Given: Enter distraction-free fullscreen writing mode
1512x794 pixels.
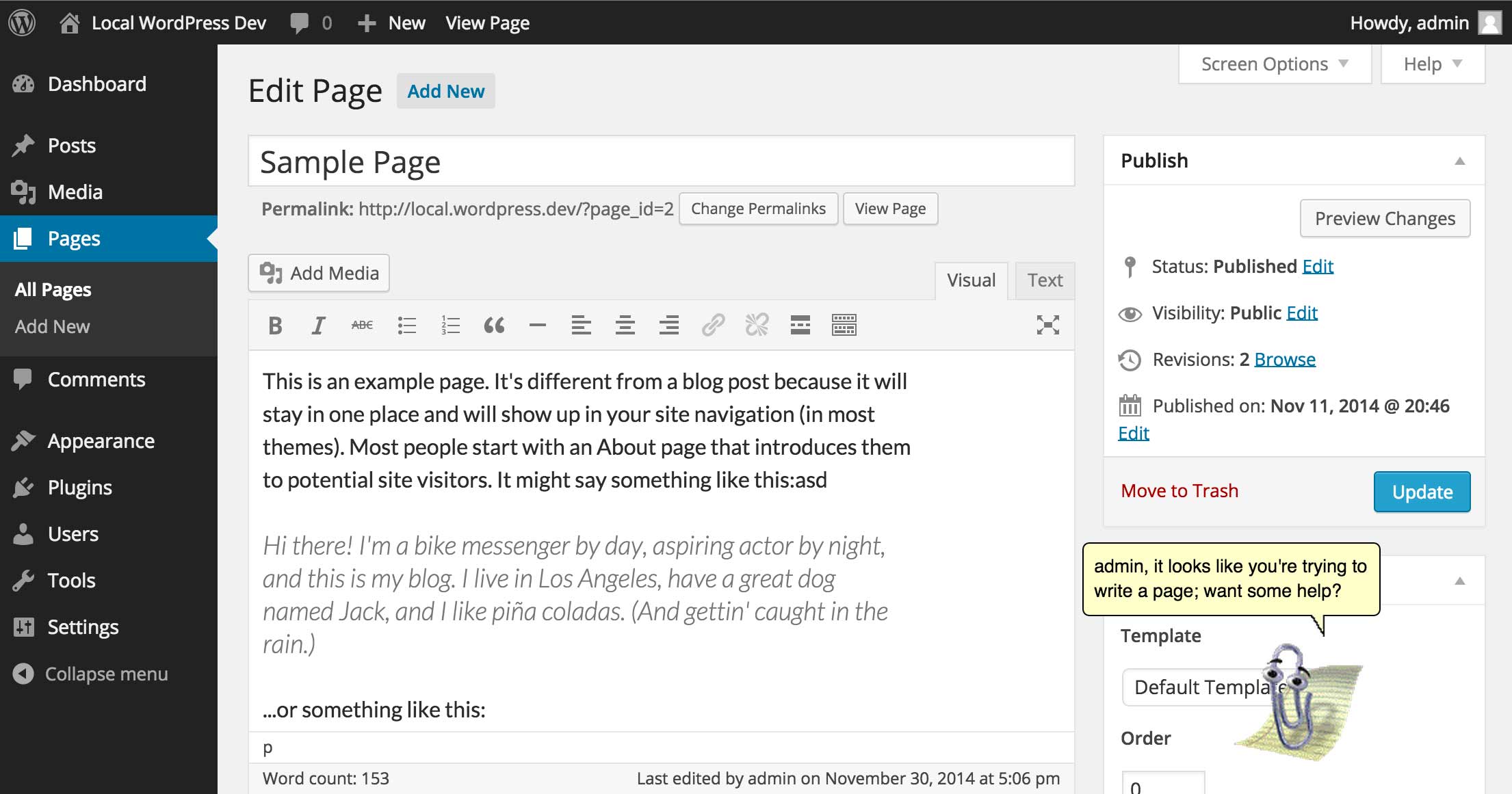Looking at the screenshot, I should tap(1047, 325).
